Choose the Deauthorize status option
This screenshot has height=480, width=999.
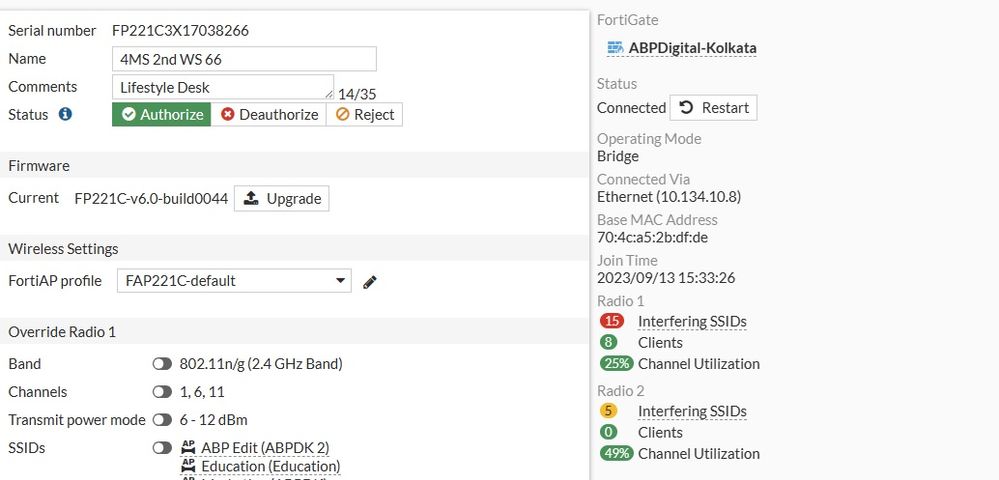coord(268,115)
